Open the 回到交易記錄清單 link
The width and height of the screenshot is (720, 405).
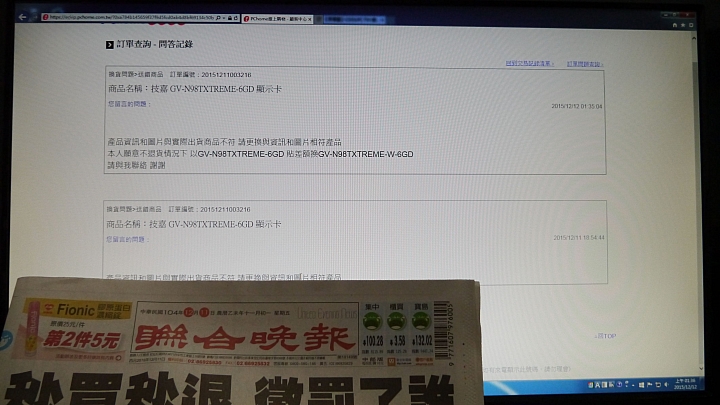pos(529,63)
